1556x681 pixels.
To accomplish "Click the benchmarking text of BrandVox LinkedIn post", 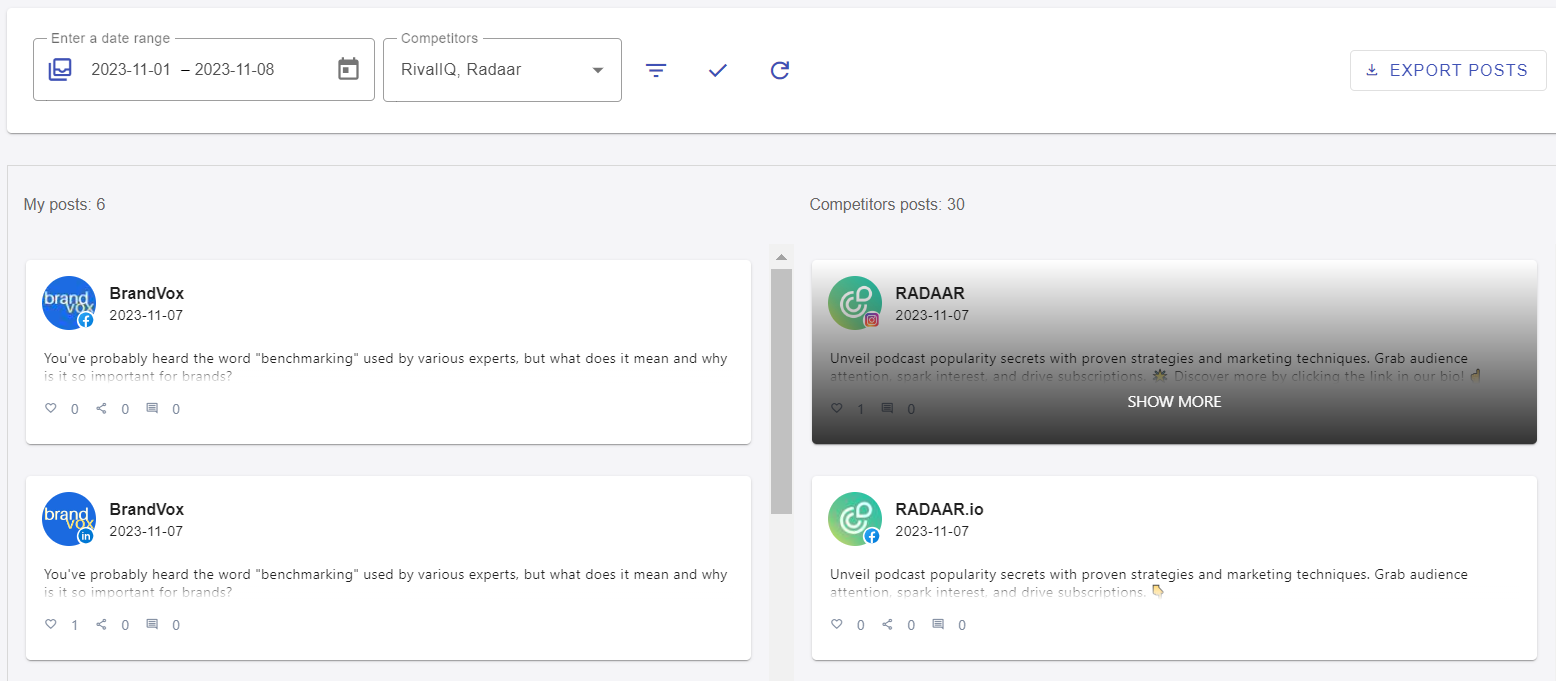I will click(x=386, y=583).
